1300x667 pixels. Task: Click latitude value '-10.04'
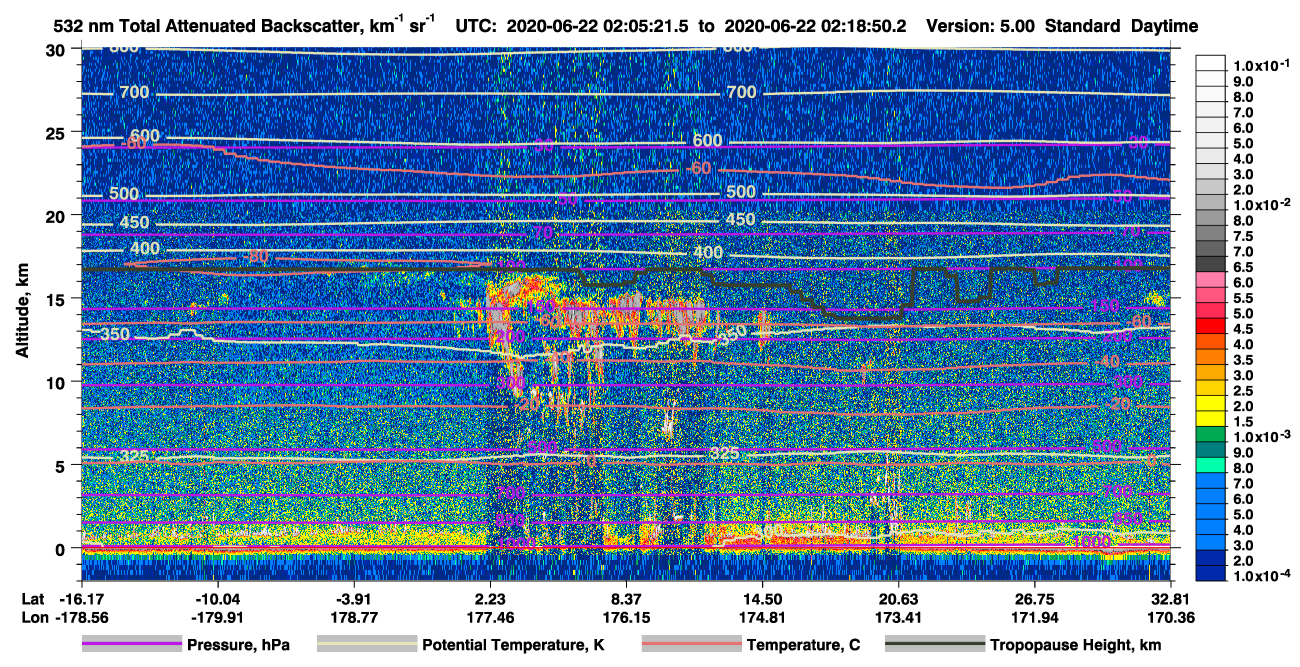[218, 598]
